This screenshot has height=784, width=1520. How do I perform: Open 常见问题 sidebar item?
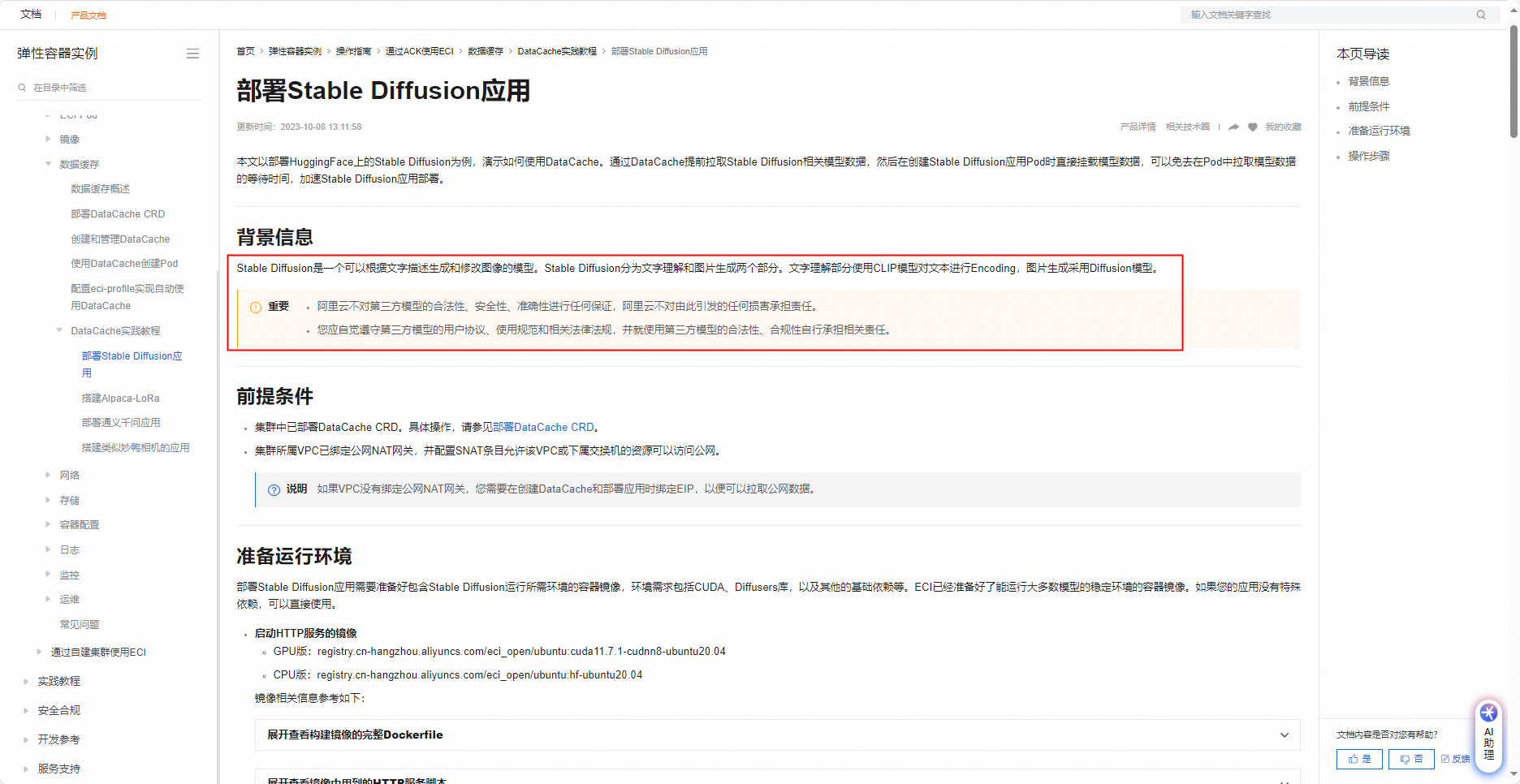coord(80,624)
